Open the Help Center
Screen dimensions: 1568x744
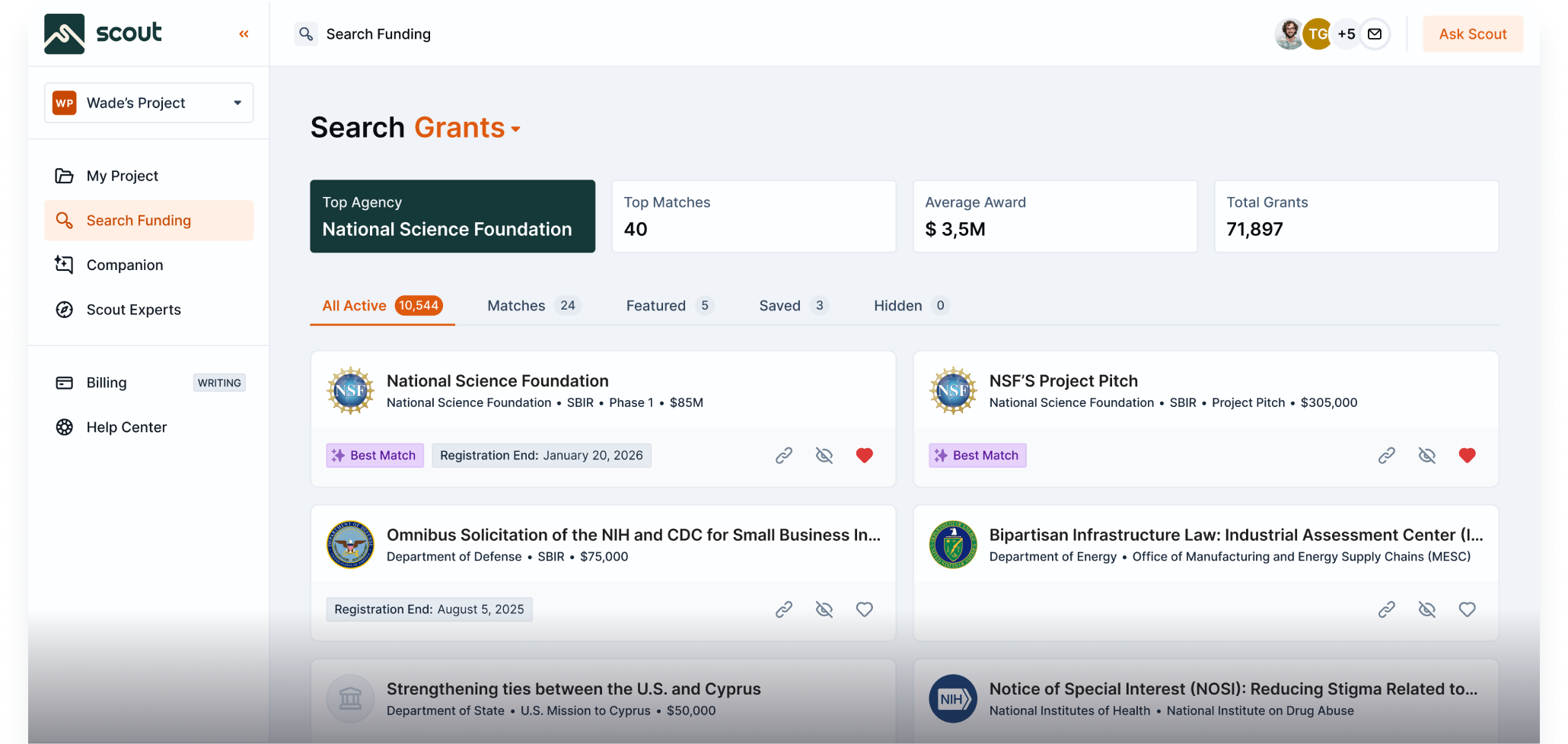tap(126, 428)
